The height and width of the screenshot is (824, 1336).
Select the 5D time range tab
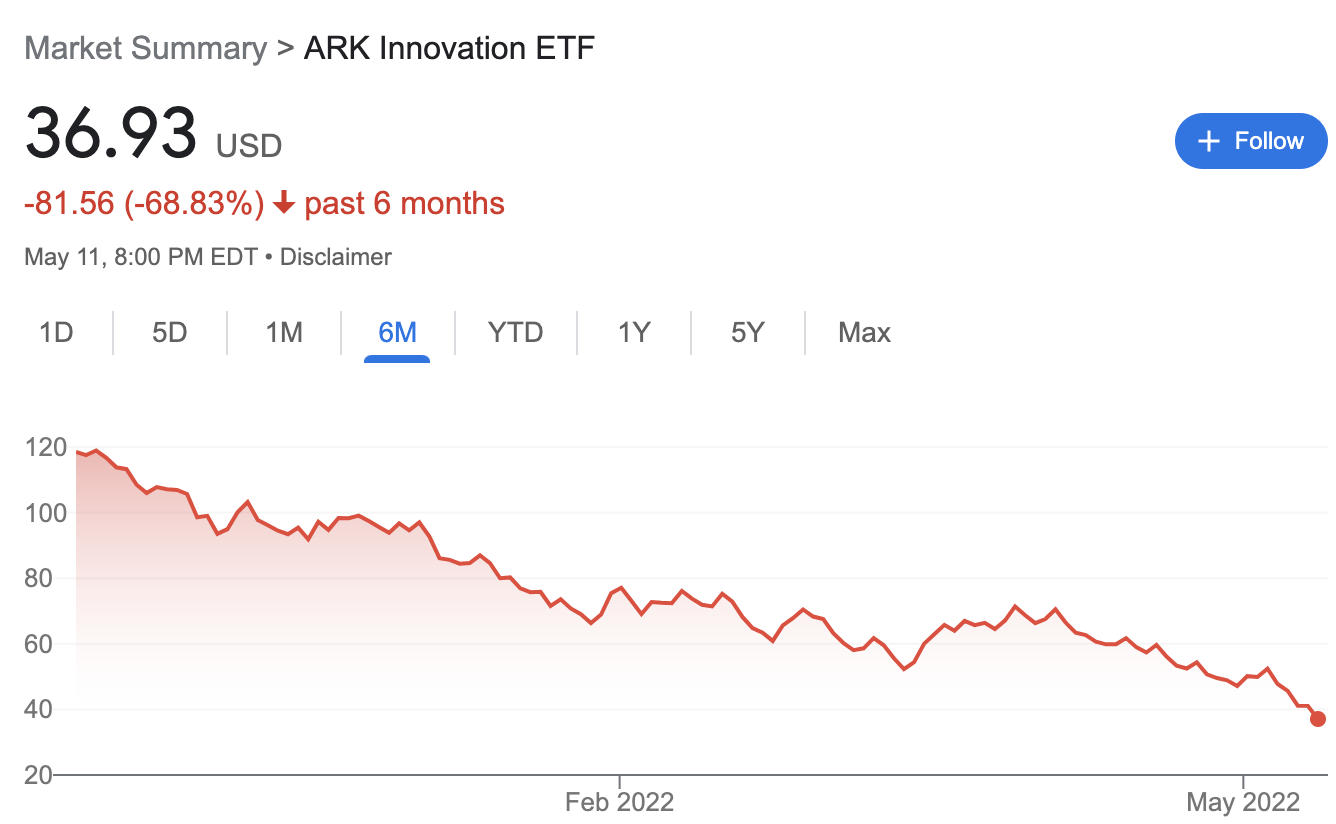pyautogui.click(x=170, y=332)
